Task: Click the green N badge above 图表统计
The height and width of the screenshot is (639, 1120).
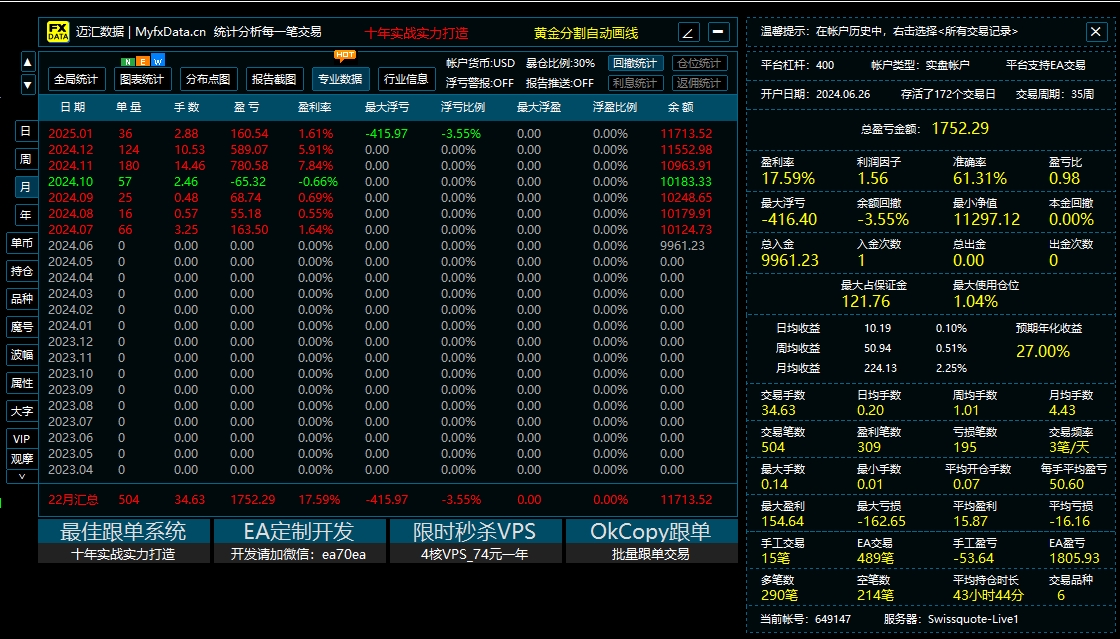Action: (127, 60)
